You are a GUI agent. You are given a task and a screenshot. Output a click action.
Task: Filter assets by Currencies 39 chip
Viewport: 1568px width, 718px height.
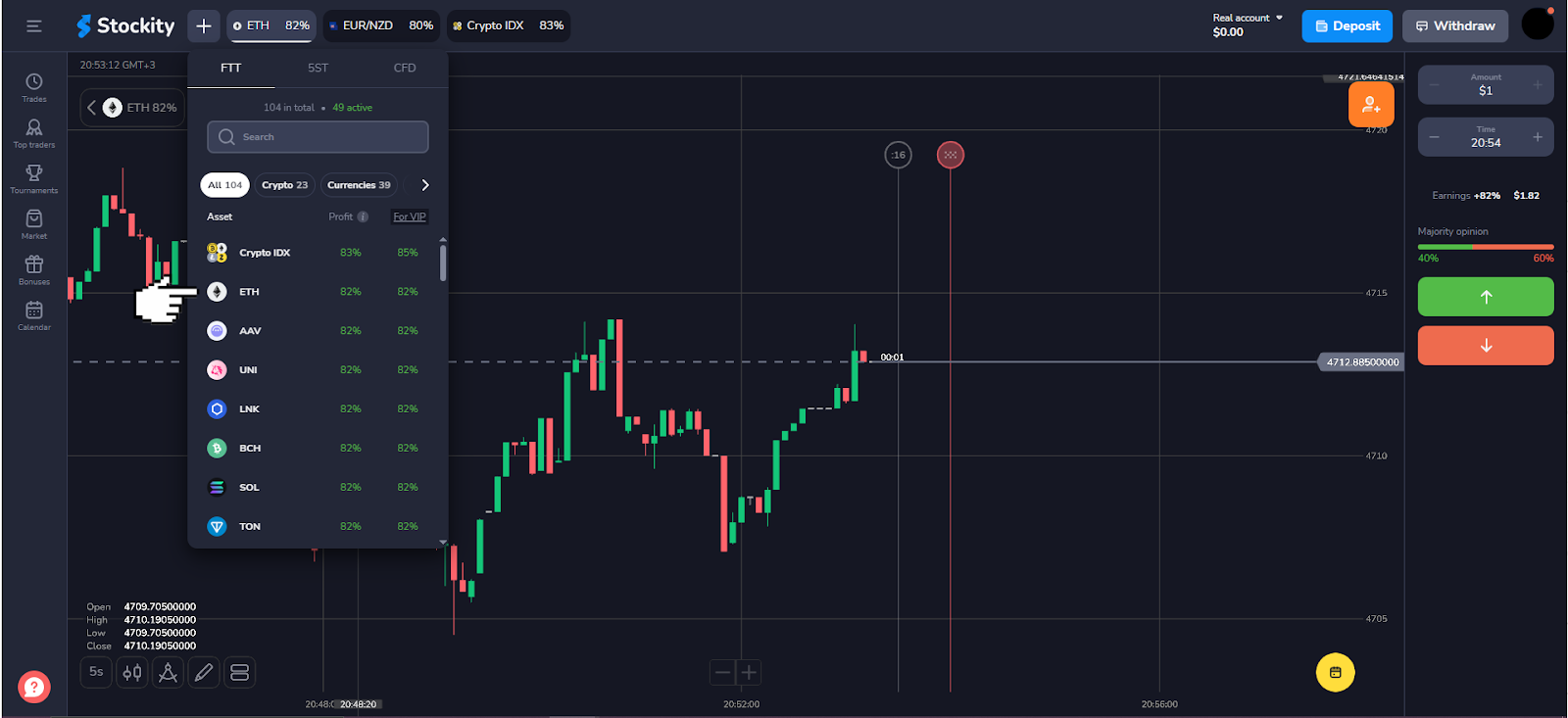coord(359,185)
